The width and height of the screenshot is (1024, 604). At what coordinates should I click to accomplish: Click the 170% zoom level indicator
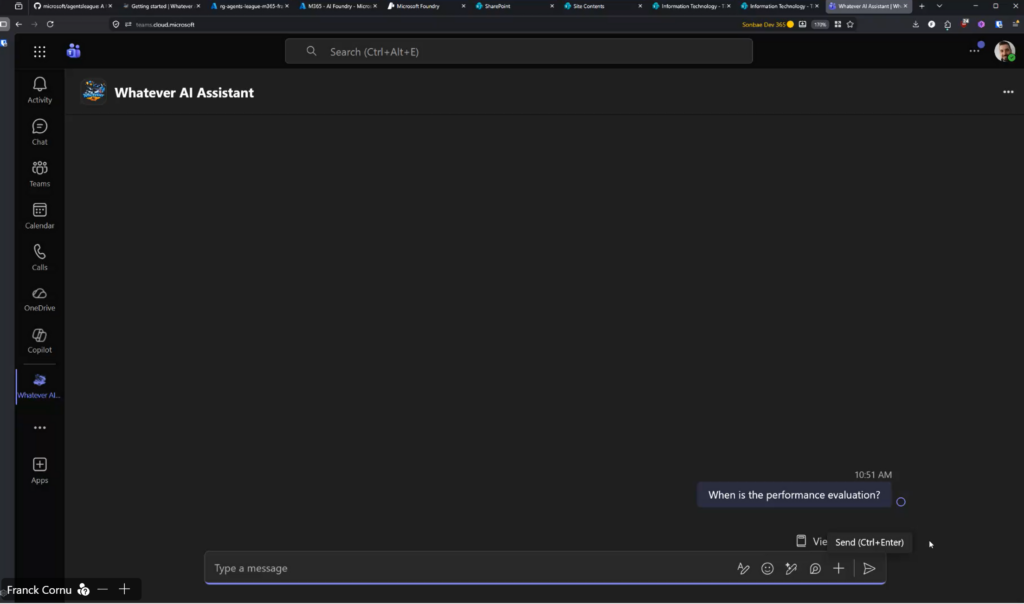[x=820, y=24]
